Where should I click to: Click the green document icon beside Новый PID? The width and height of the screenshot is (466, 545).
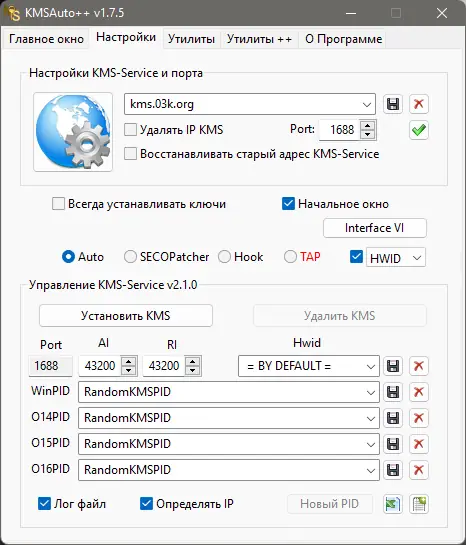point(393,504)
